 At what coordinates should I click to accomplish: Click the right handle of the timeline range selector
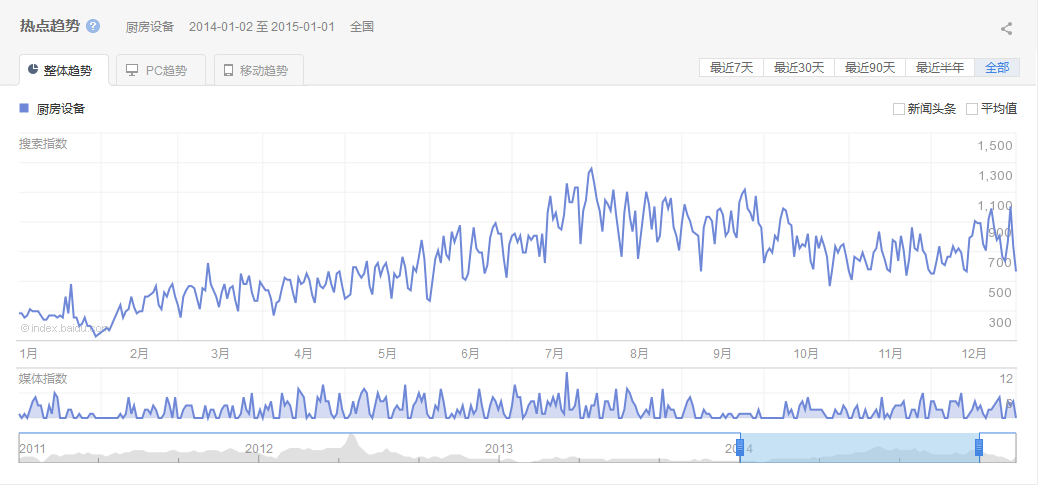click(979, 447)
